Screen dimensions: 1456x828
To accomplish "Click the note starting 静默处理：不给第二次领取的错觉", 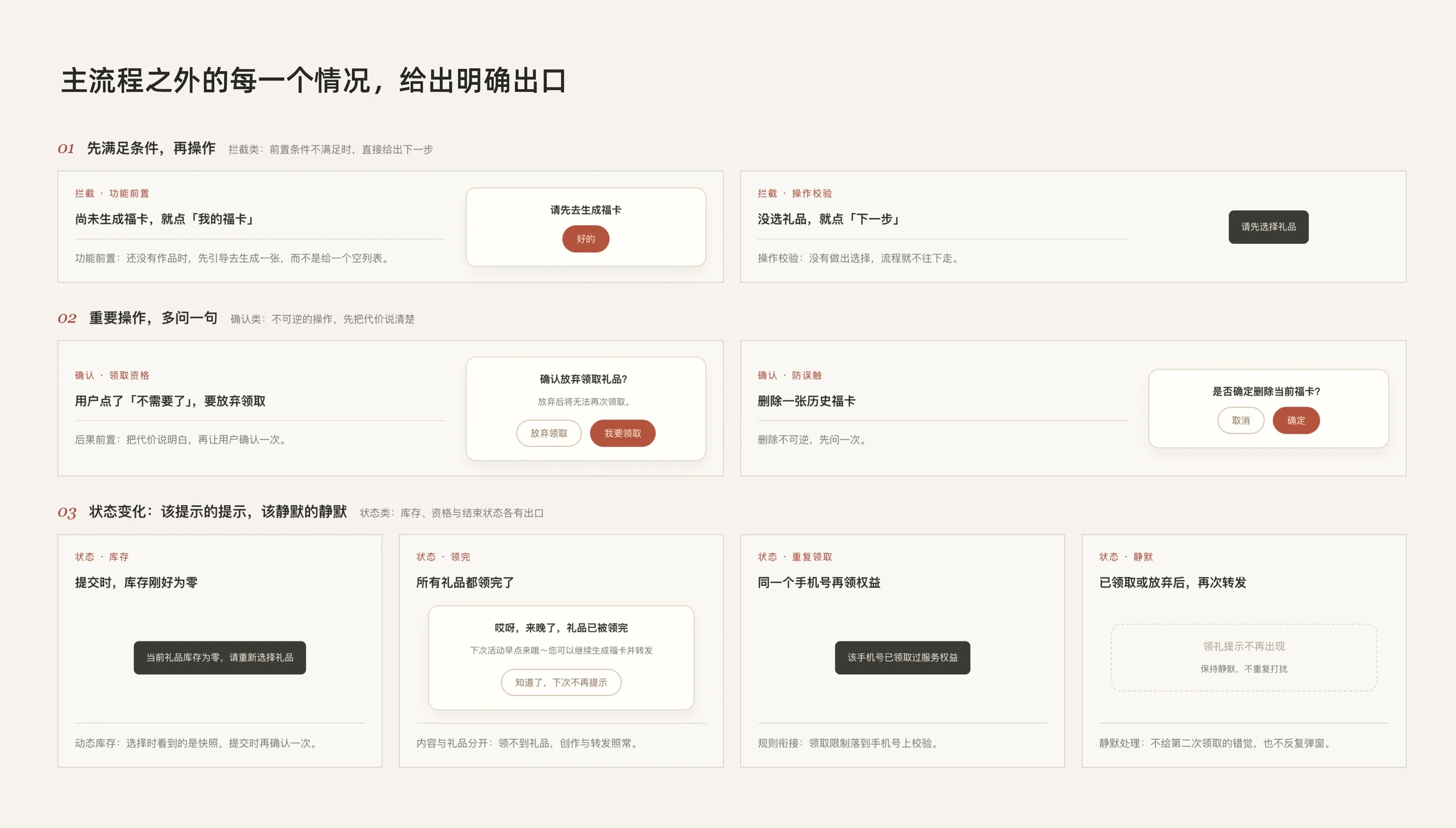I will tap(1217, 743).
